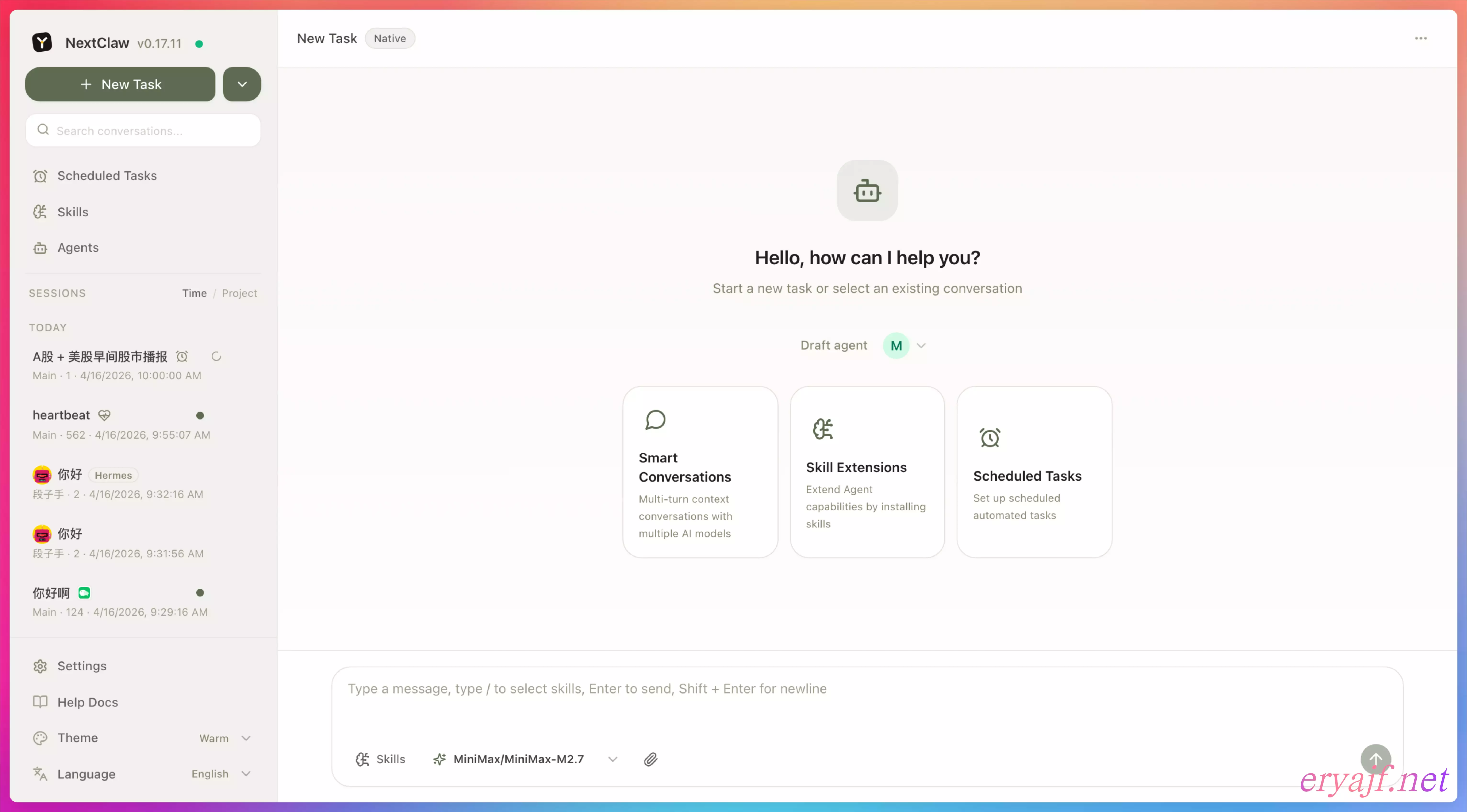Open Scheduled Tasks in the sidebar
This screenshot has height=812, width=1467.
(142, 176)
